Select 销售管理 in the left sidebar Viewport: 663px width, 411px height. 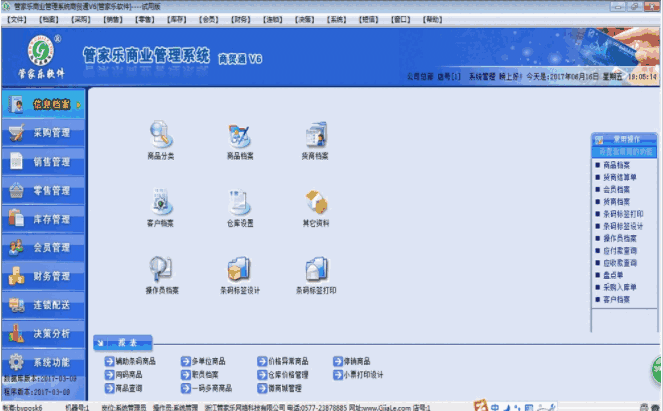(44, 162)
